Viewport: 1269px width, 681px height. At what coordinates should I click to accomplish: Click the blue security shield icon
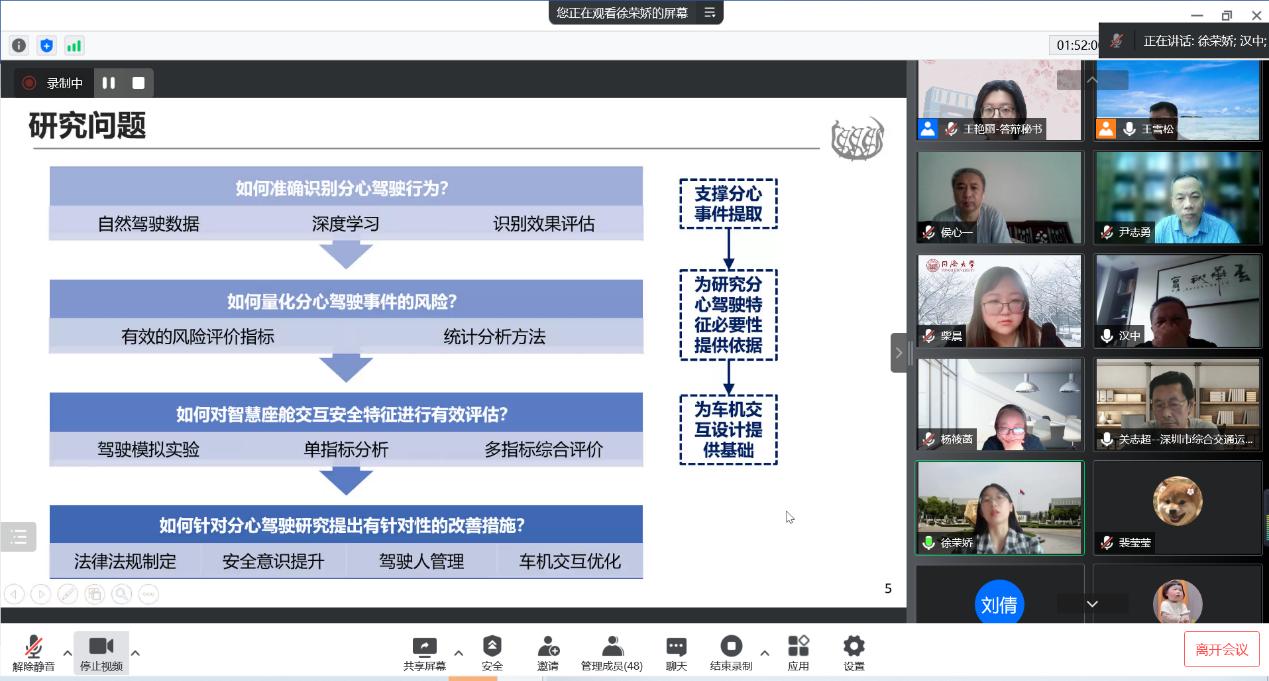(46, 45)
